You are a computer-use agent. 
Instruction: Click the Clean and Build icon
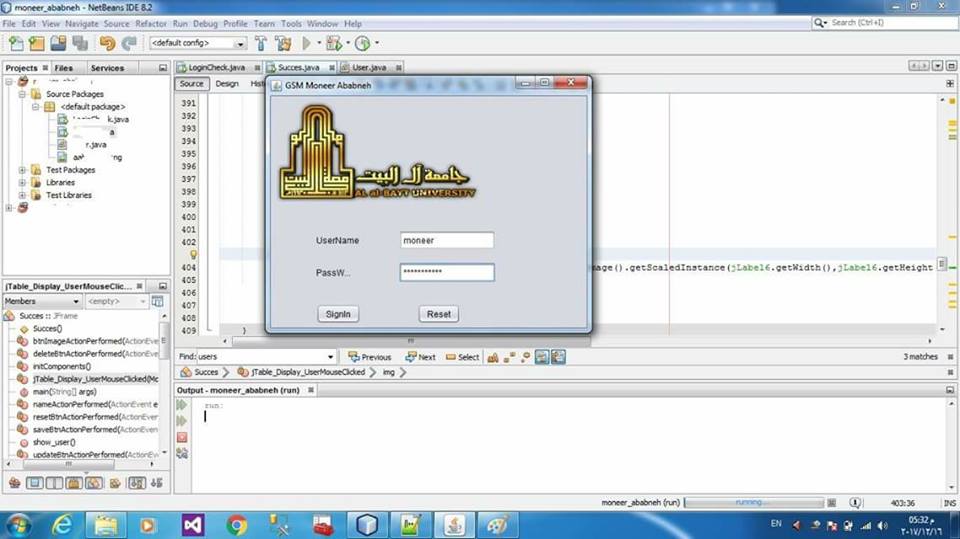coord(283,43)
